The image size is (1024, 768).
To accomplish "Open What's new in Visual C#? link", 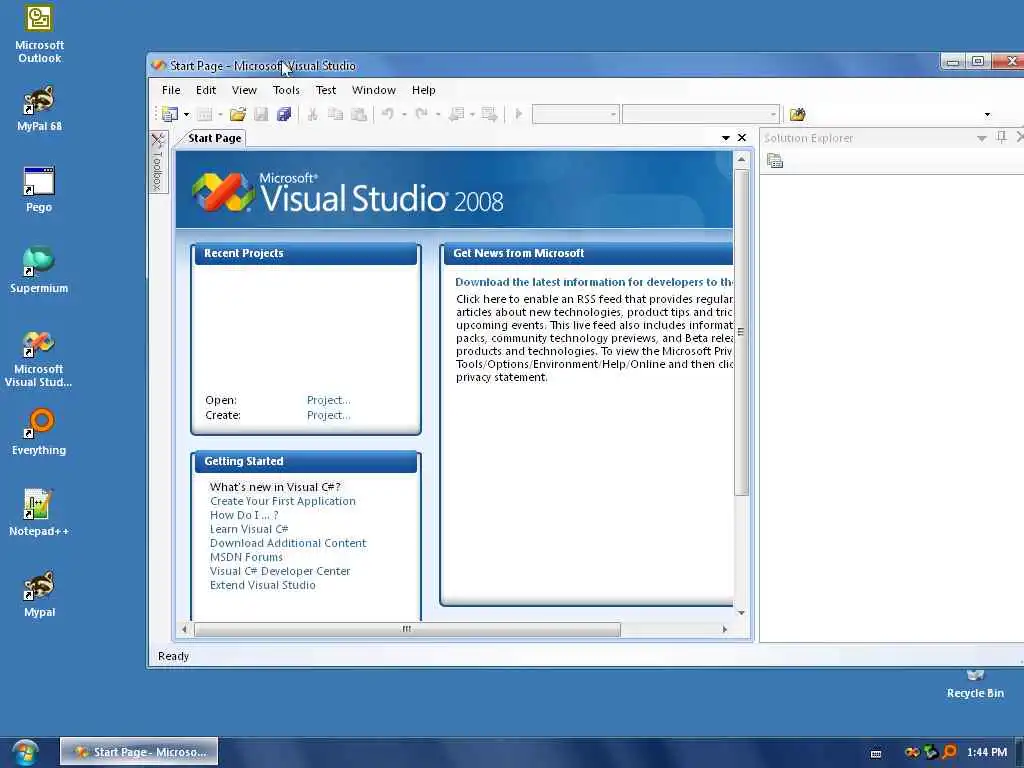I will pos(275,487).
